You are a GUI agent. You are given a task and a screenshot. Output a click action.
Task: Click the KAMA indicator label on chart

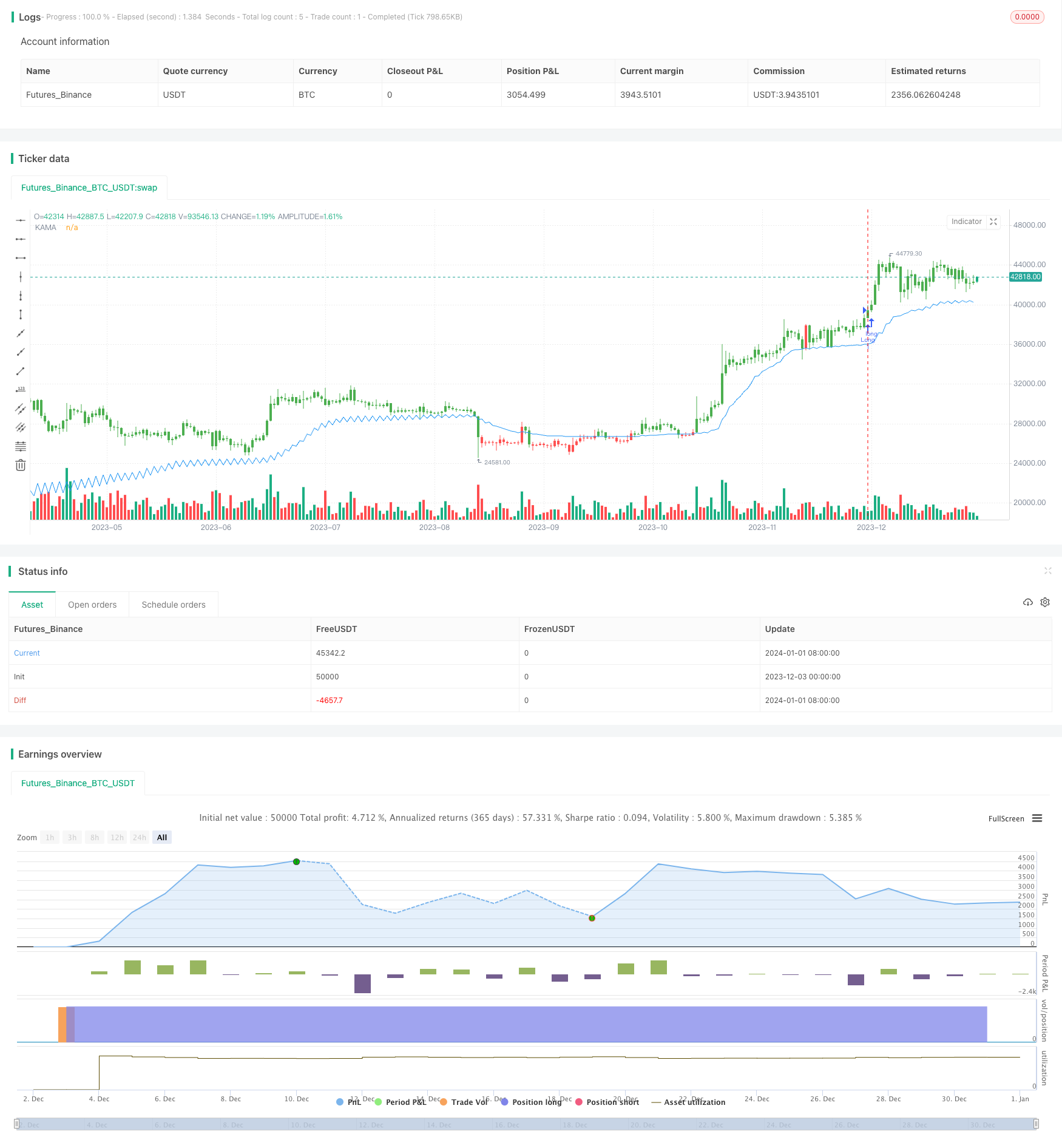point(46,228)
